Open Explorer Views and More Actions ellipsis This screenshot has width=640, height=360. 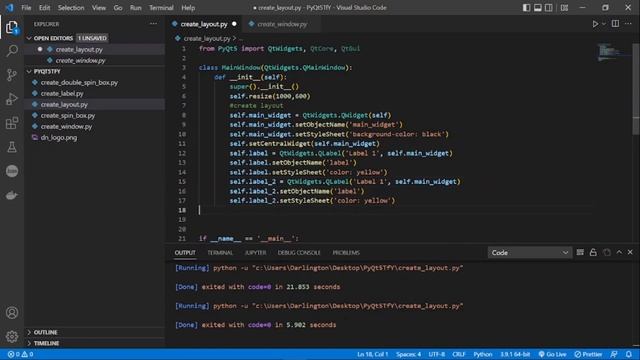[153, 24]
